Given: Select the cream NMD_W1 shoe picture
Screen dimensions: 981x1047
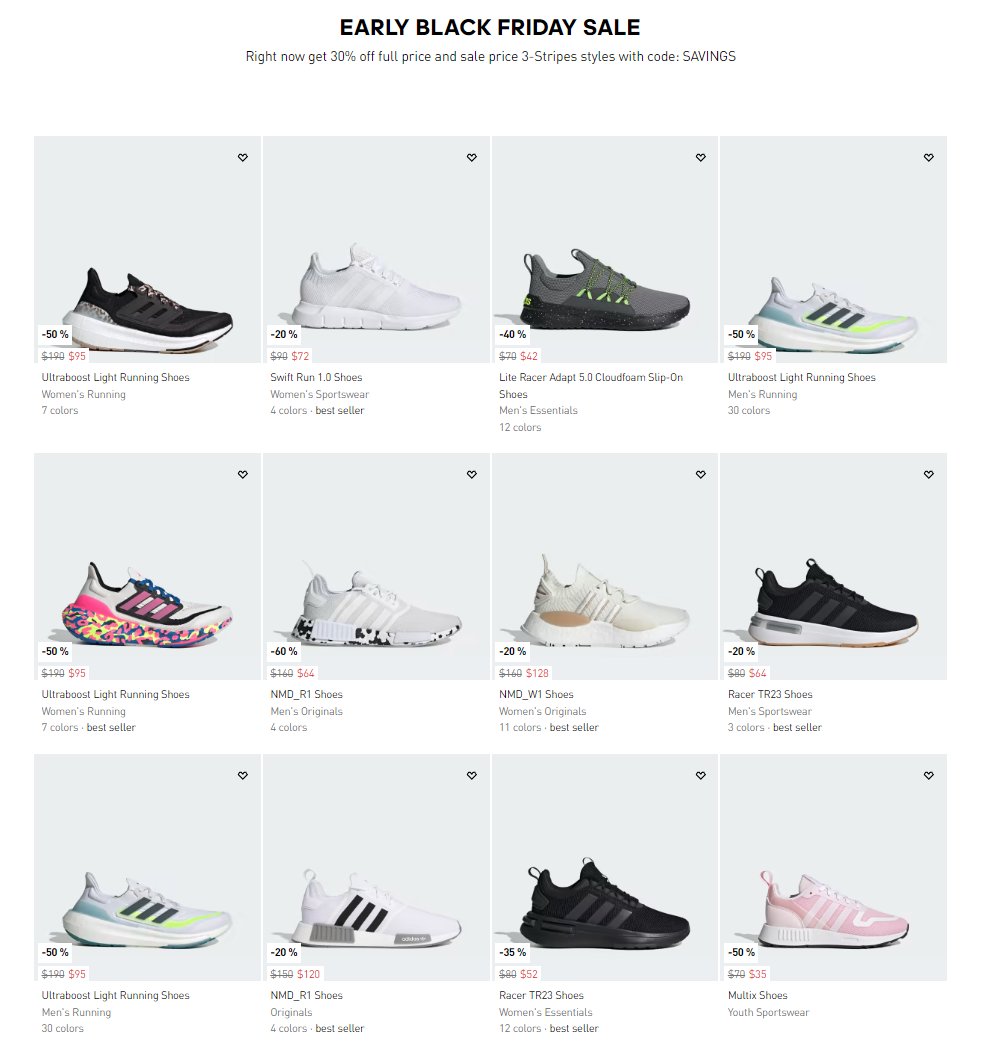Looking at the screenshot, I should pos(605,566).
